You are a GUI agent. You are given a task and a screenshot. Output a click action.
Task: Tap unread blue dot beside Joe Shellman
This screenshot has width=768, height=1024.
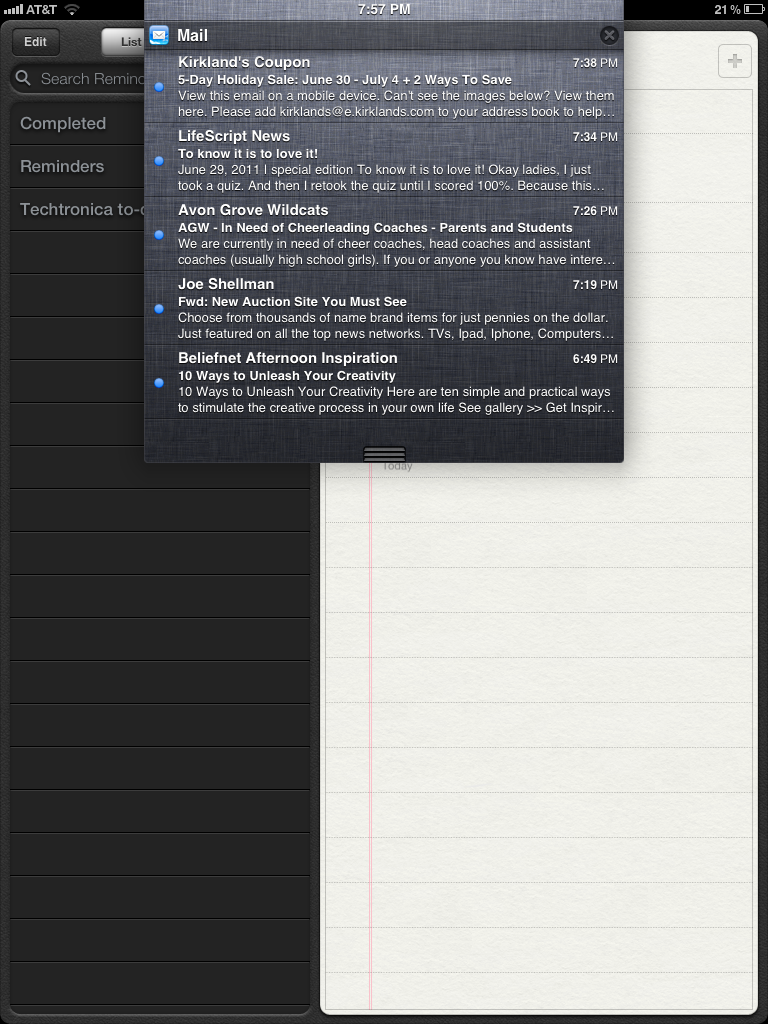[159, 309]
